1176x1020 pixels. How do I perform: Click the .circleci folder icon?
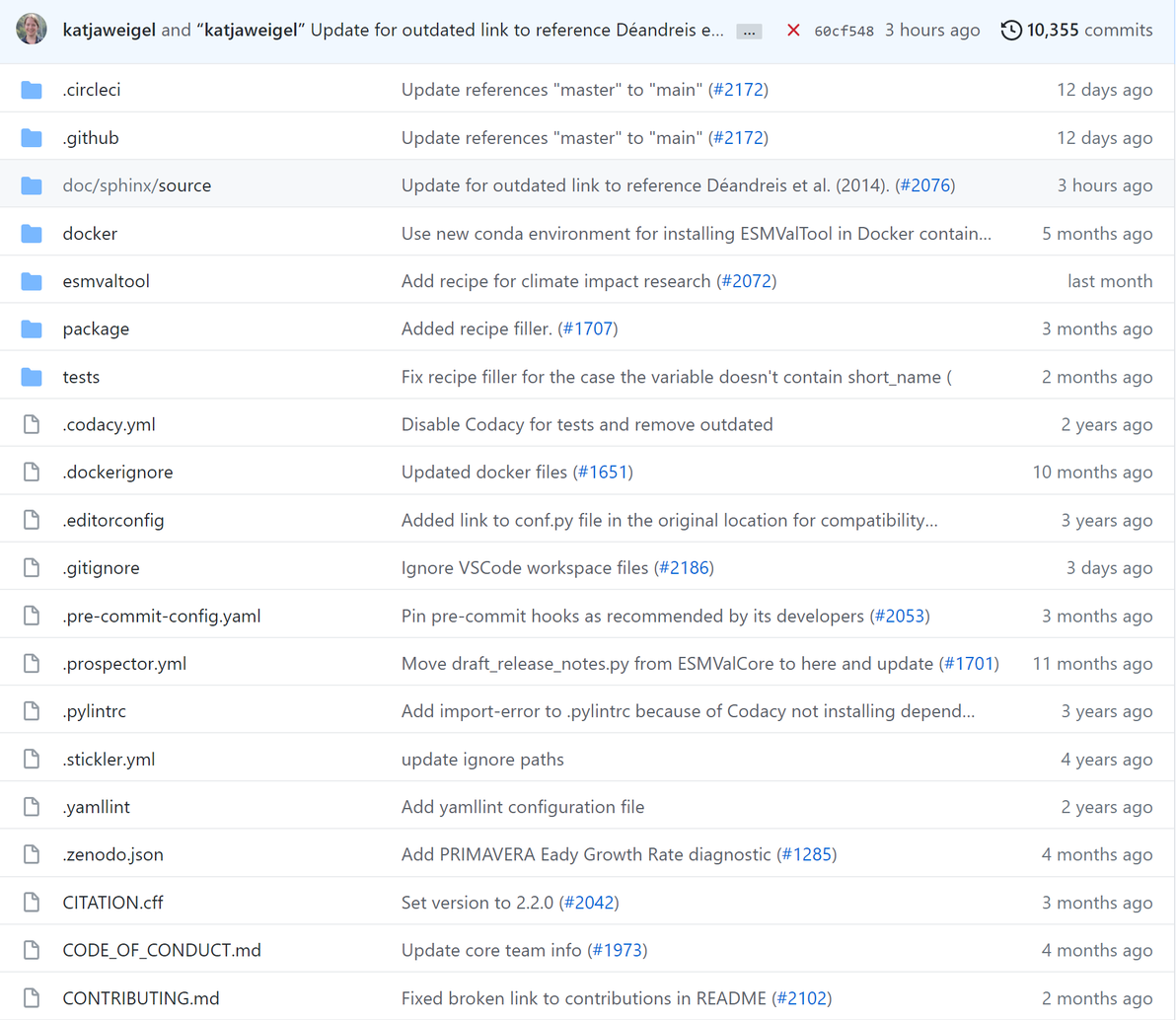pyautogui.click(x=32, y=90)
